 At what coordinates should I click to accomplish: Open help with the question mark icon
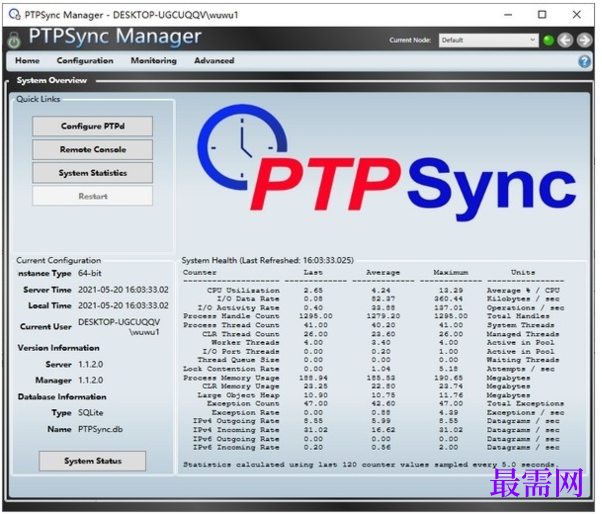(x=584, y=61)
